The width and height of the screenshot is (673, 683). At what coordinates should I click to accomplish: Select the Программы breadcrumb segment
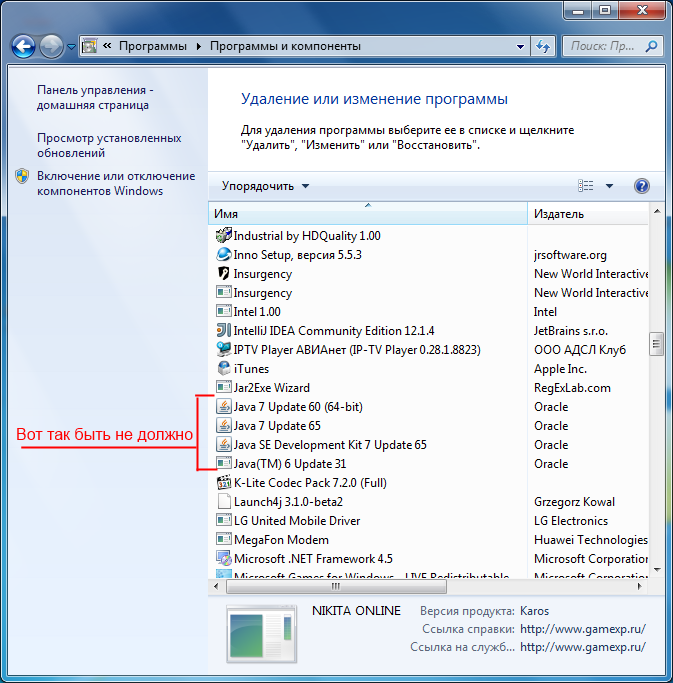pyautogui.click(x=152, y=46)
